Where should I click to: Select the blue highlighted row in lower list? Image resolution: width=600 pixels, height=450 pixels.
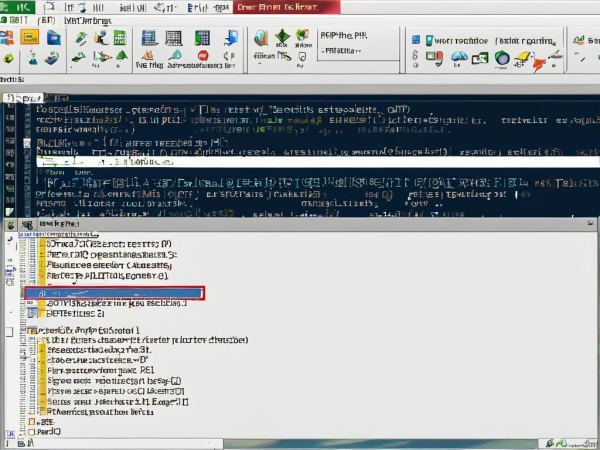tap(114, 293)
